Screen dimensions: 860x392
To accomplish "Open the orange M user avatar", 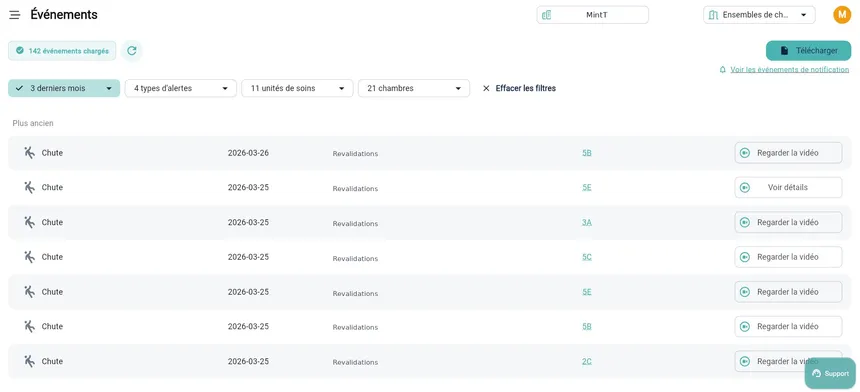I will pos(842,15).
